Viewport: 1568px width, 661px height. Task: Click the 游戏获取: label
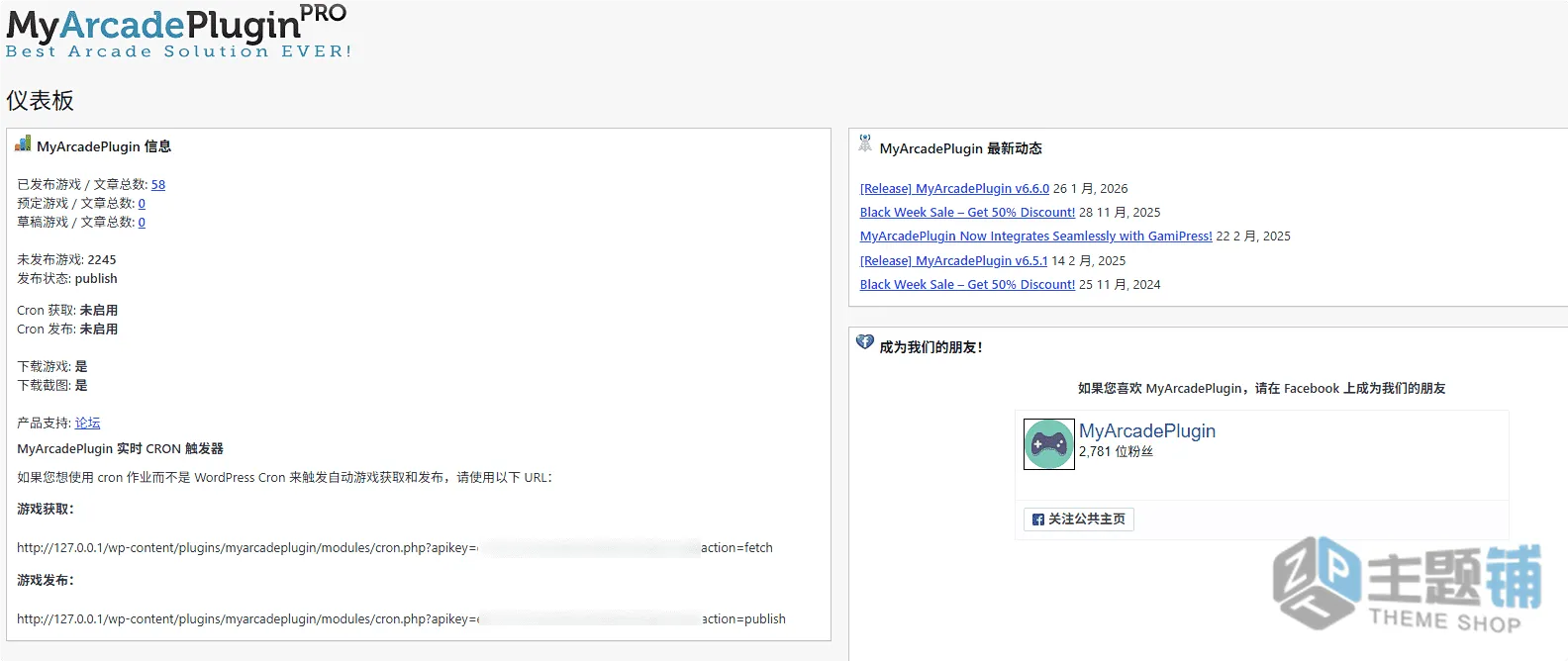pyautogui.click(x=46, y=510)
